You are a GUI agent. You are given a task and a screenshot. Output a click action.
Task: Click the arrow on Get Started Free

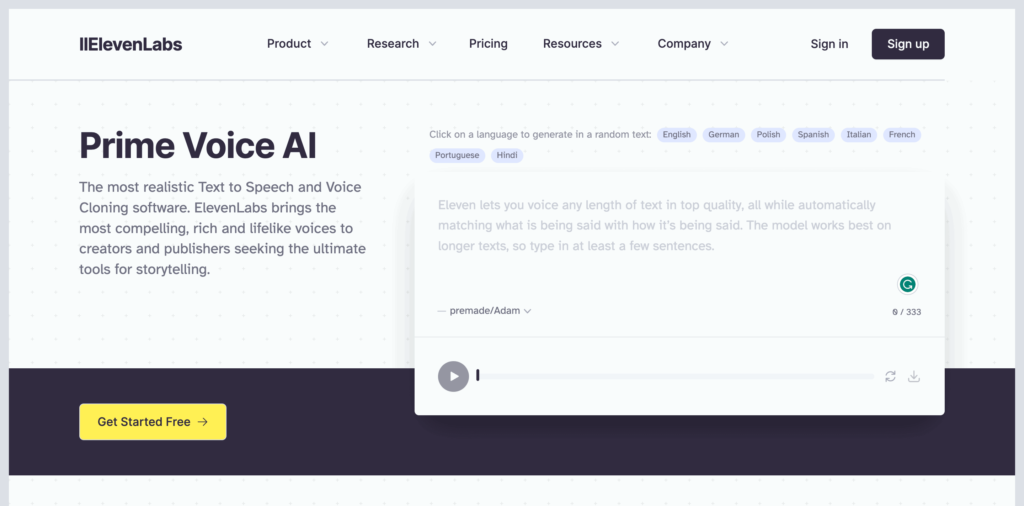tap(202, 422)
